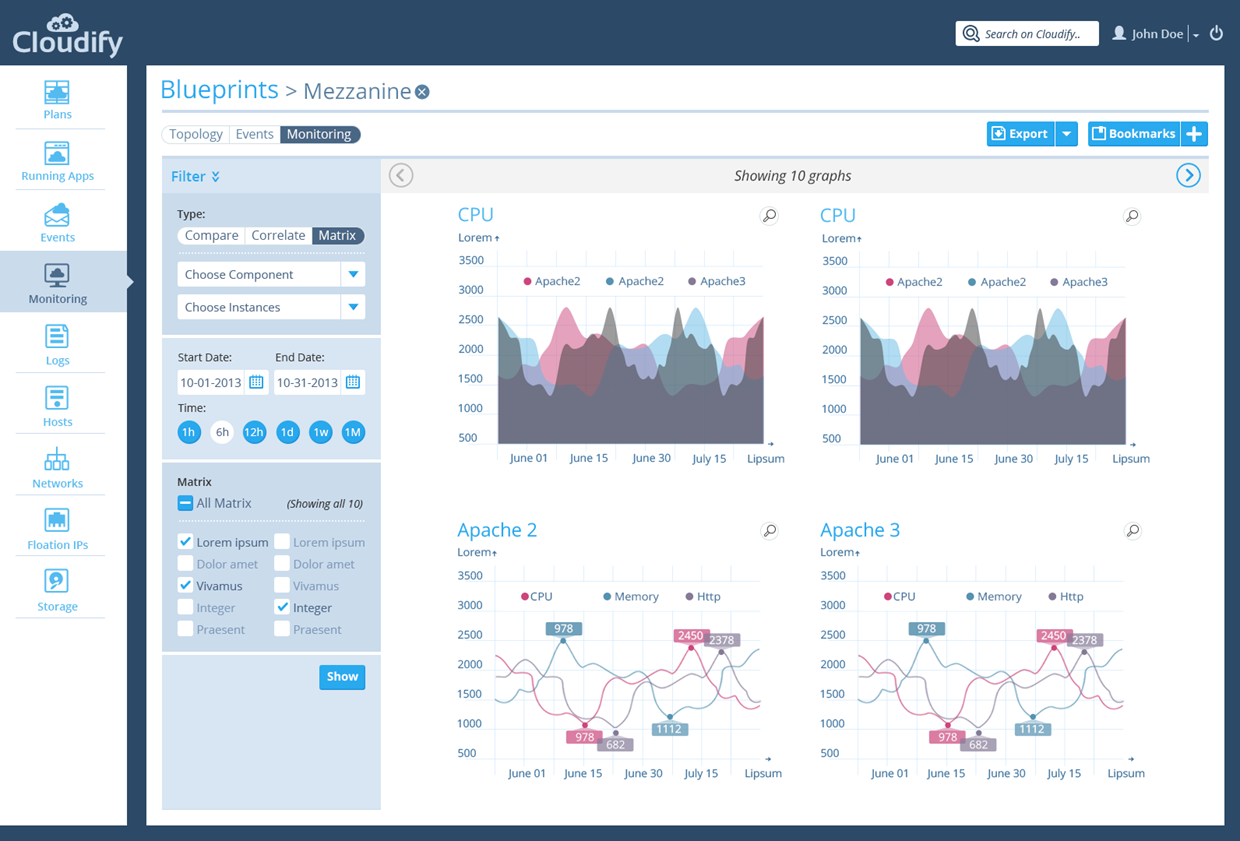Open the Export dropdown arrow

[x=1066, y=134]
